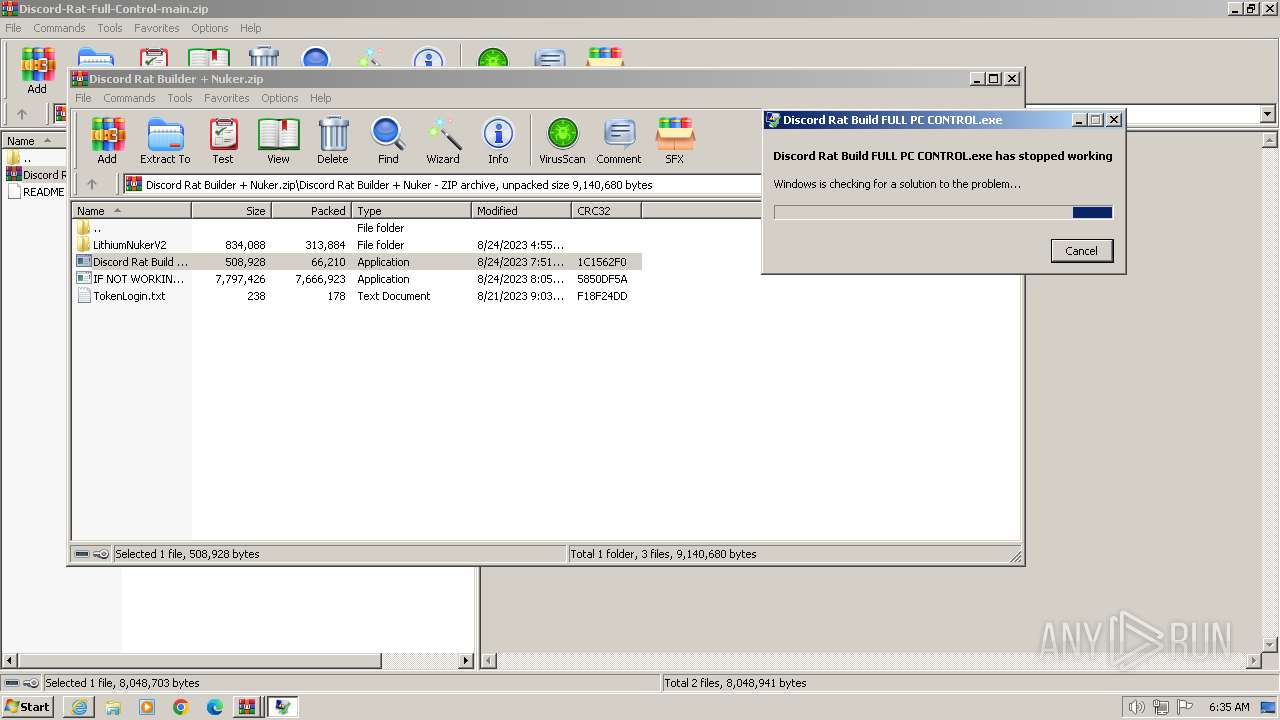The width and height of the screenshot is (1280, 720).
Task: Go up one folder in front window
Action: click(x=92, y=184)
